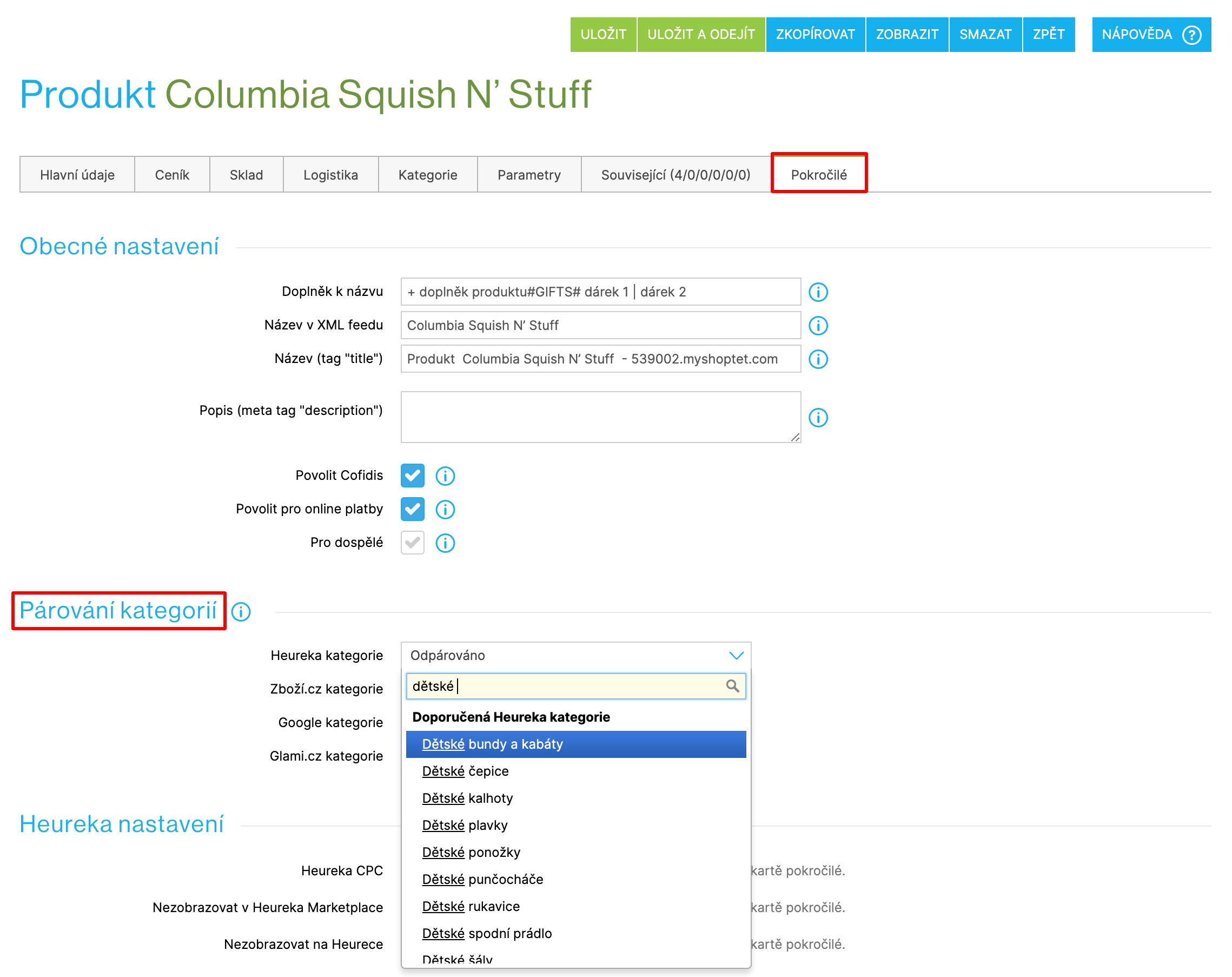Select Dětské kalhoty option
Image resolution: width=1232 pixels, height=977 pixels.
[x=575, y=798]
